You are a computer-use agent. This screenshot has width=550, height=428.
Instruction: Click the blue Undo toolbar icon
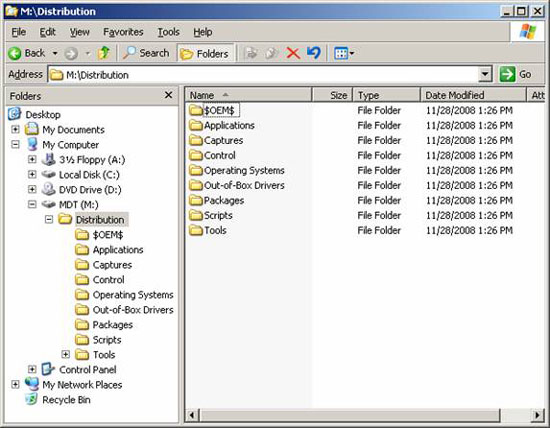point(314,53)
